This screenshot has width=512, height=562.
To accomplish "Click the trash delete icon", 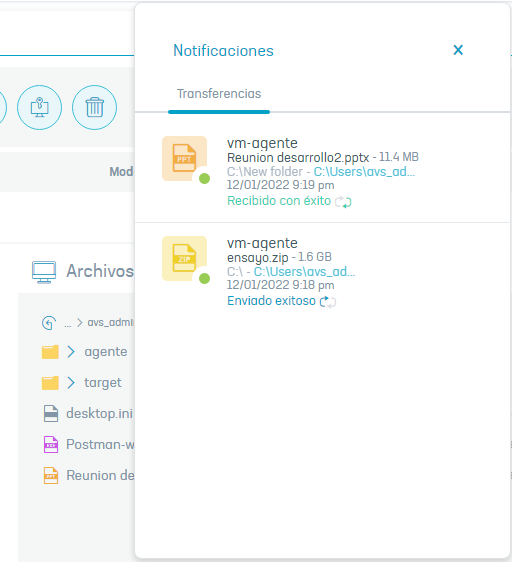I will click(94, 107).
